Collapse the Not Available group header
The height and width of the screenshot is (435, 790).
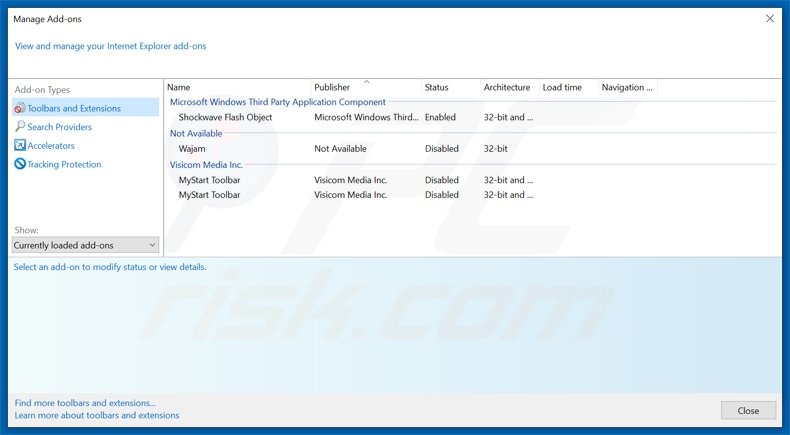tap(195, 133)
